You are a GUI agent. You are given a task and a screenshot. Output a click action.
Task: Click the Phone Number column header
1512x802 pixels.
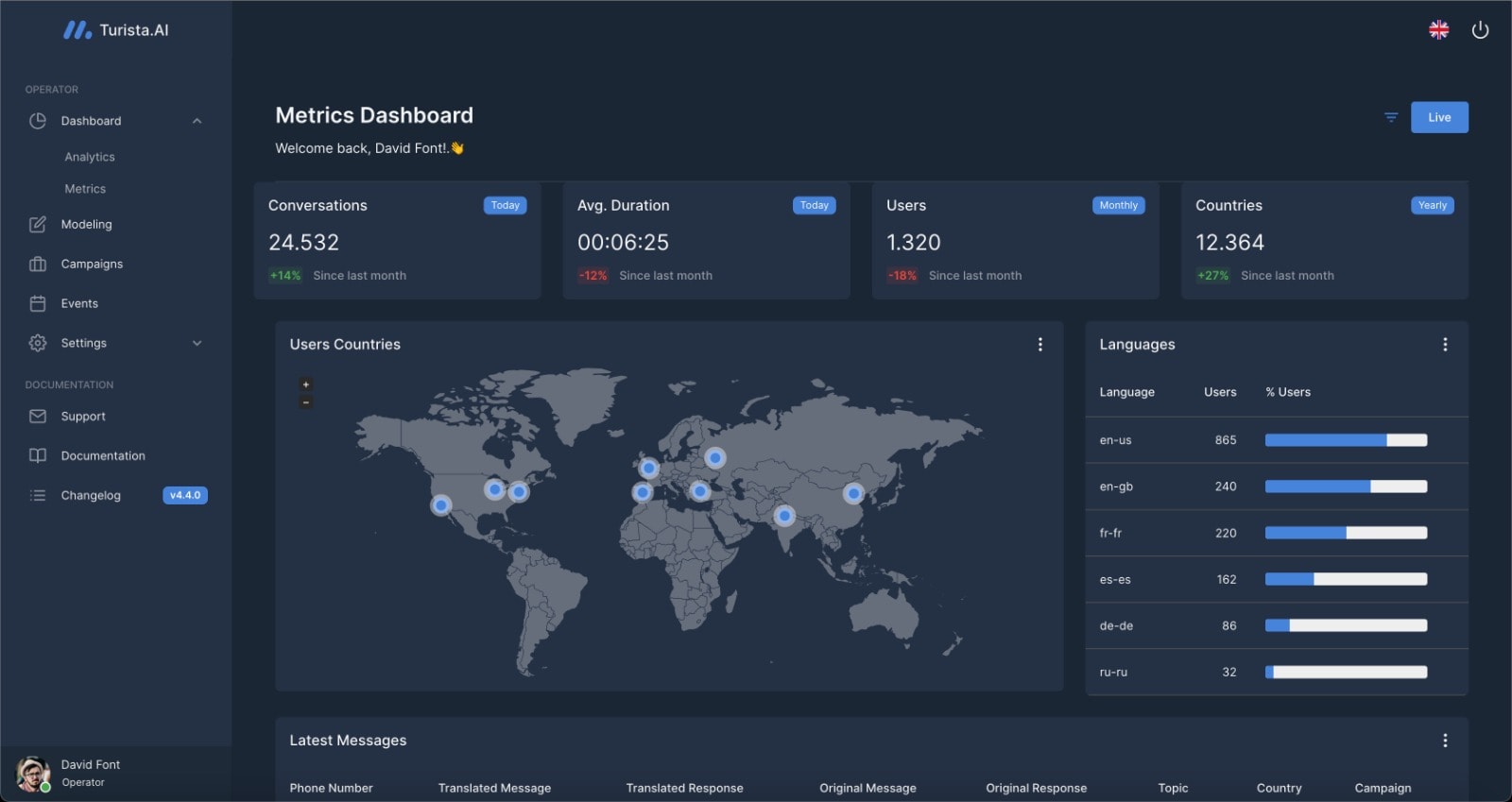[331, 788]
